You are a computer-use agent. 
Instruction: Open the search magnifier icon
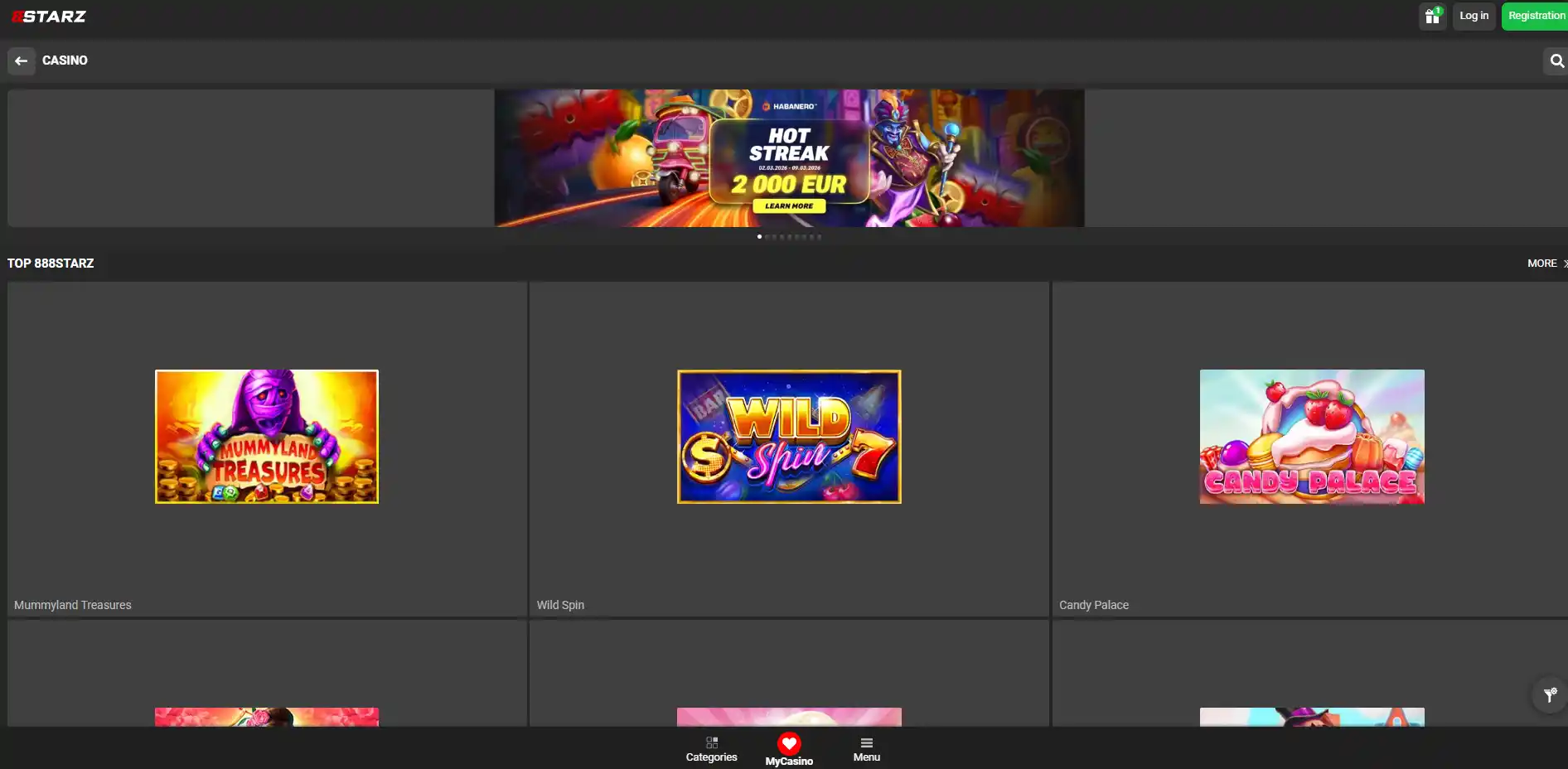(x=1556, y=60)
